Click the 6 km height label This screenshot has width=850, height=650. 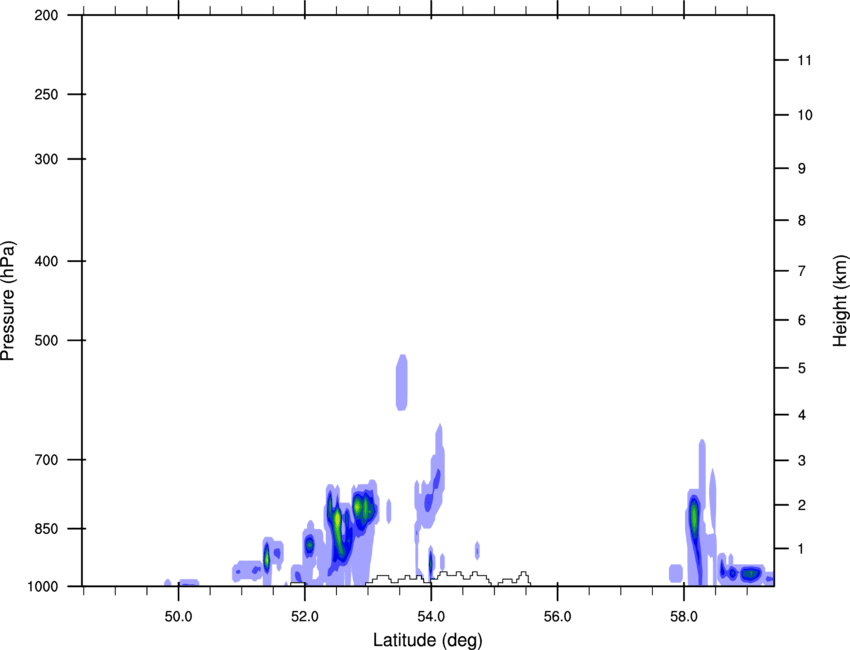pos(802,320)
